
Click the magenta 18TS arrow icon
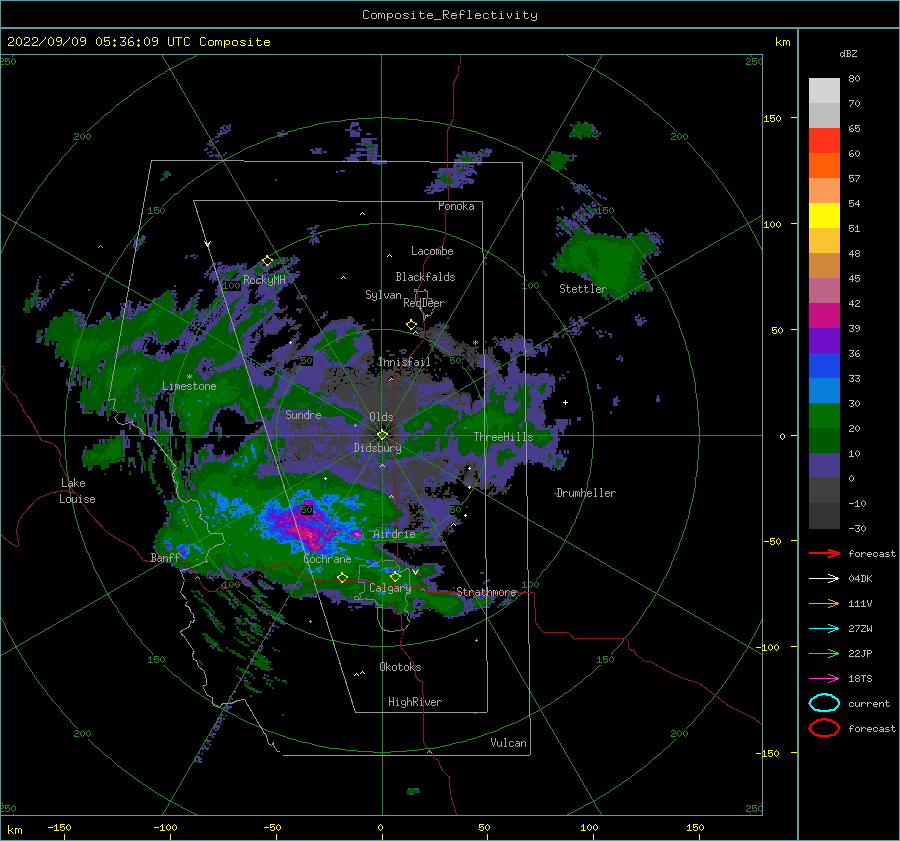click(x=824, y=679)
